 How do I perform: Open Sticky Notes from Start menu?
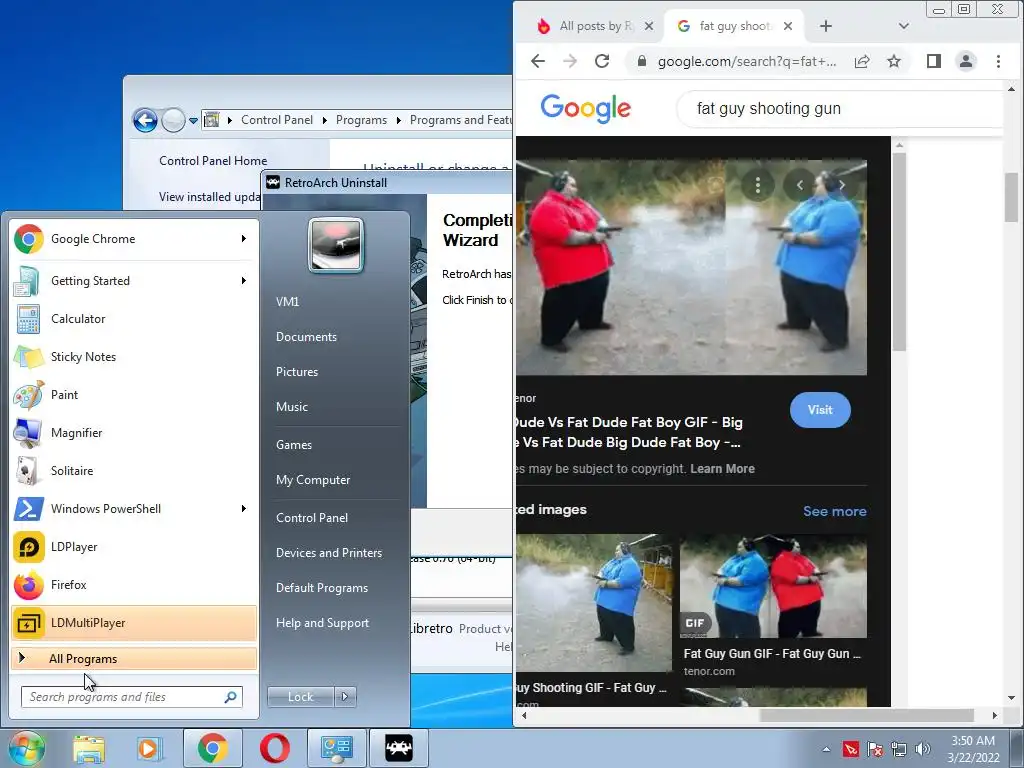pos(134,357)
